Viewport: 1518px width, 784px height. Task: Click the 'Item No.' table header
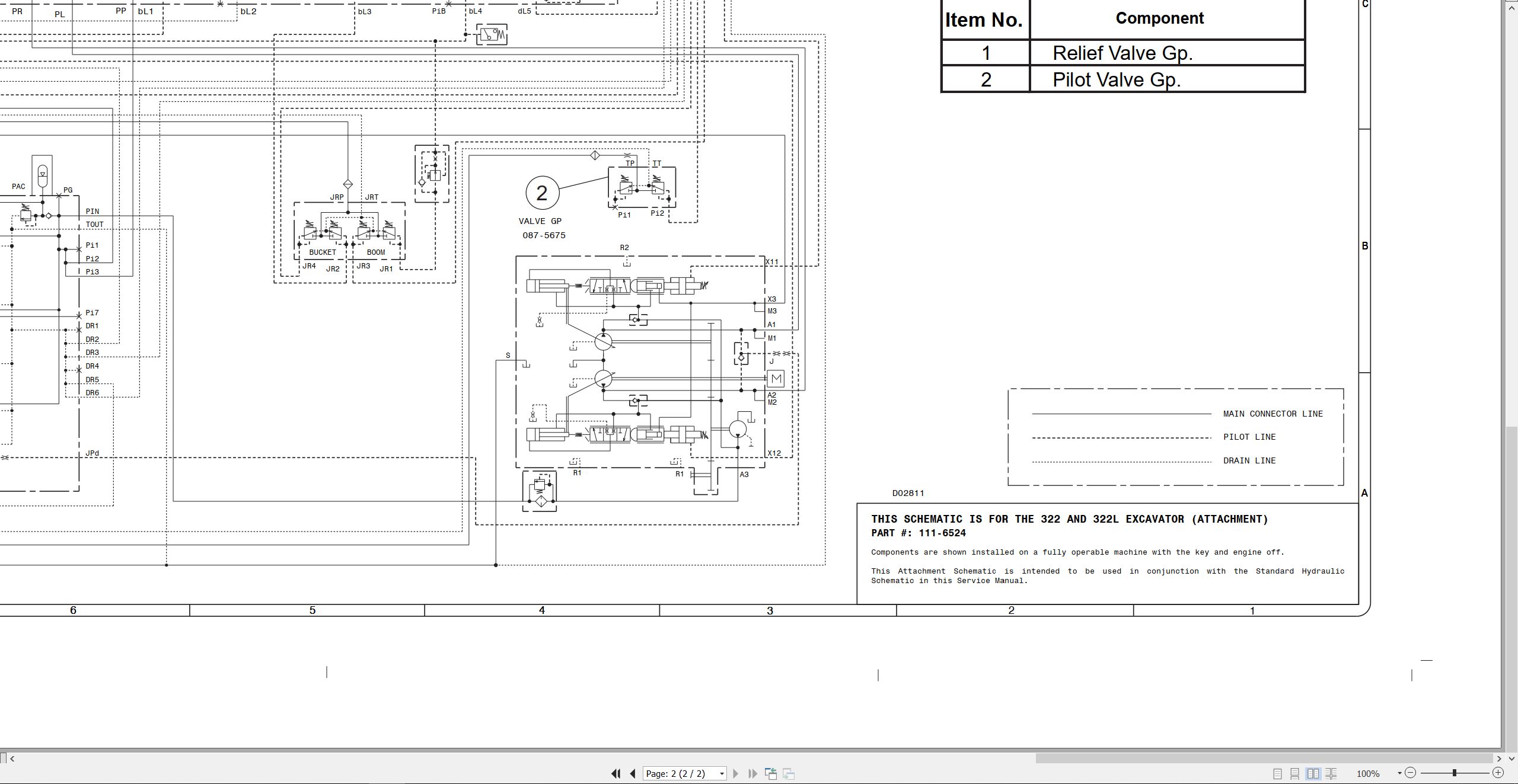(984, 20)
